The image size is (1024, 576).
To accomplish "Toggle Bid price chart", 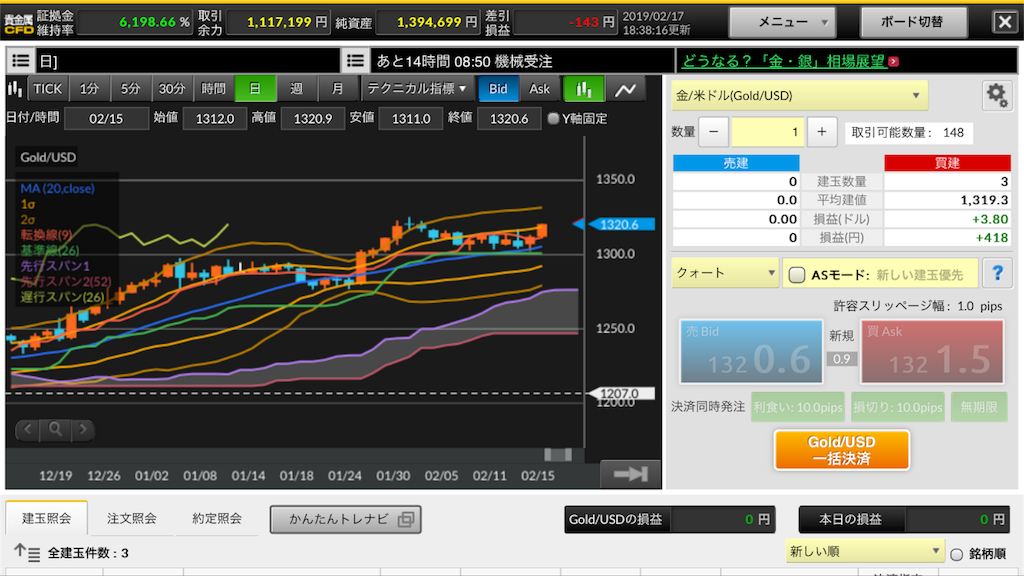I will coord(498,89).
